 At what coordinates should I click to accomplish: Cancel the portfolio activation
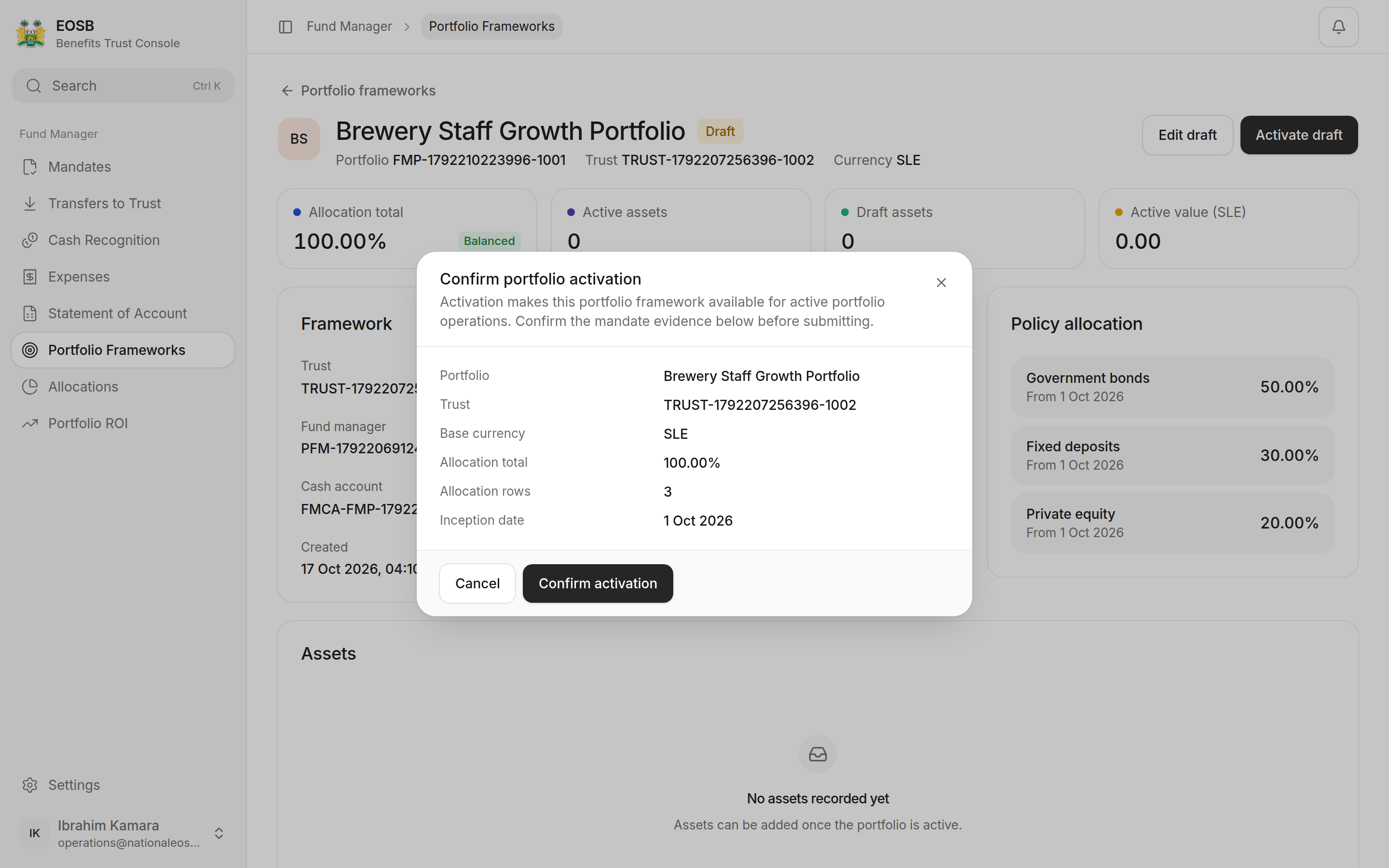click(477, 583)
